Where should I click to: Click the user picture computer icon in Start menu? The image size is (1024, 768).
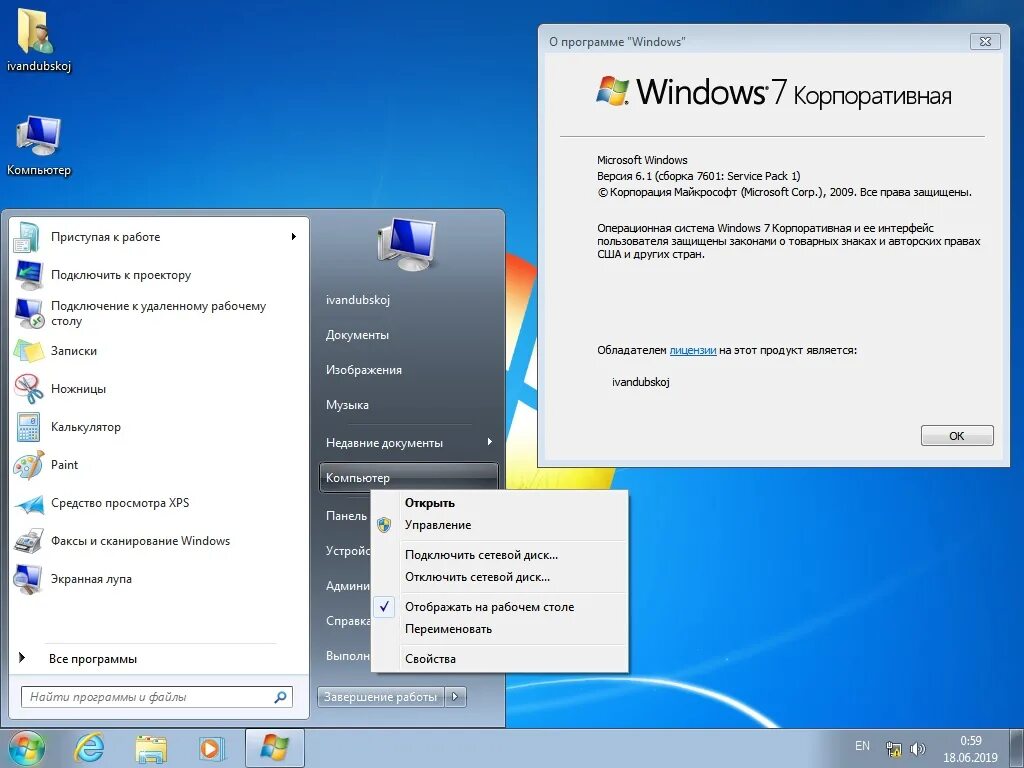[406, 244]
